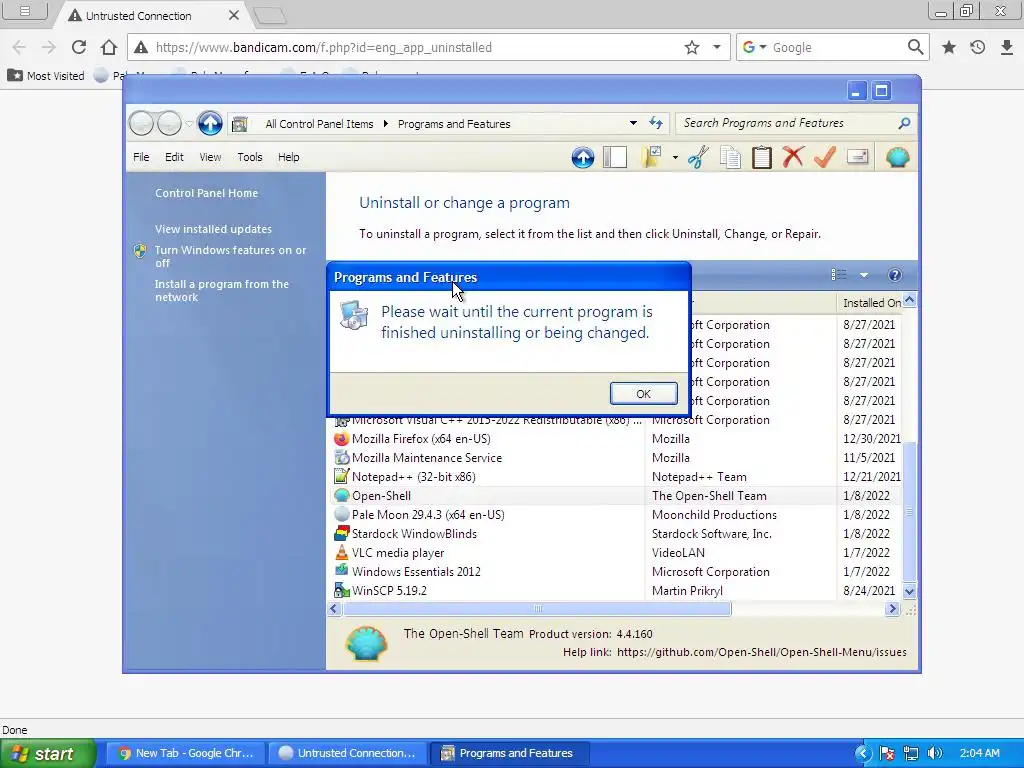Select WinSCP 5.19.2 row
This screenshot has width=1024, height=768.
pyautogui.click(x=617, y=590)
